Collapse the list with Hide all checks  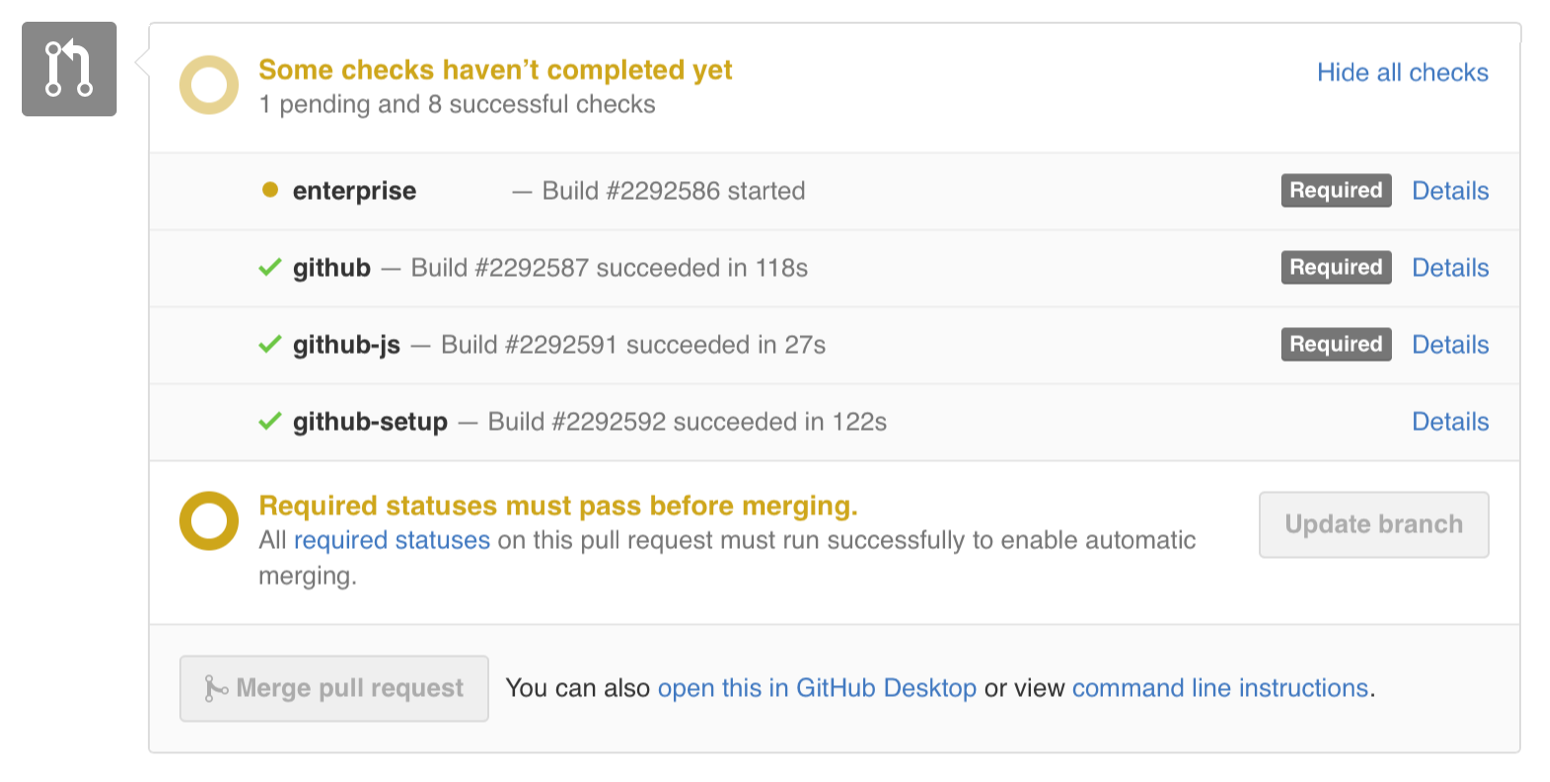(x=1402, y=73)
